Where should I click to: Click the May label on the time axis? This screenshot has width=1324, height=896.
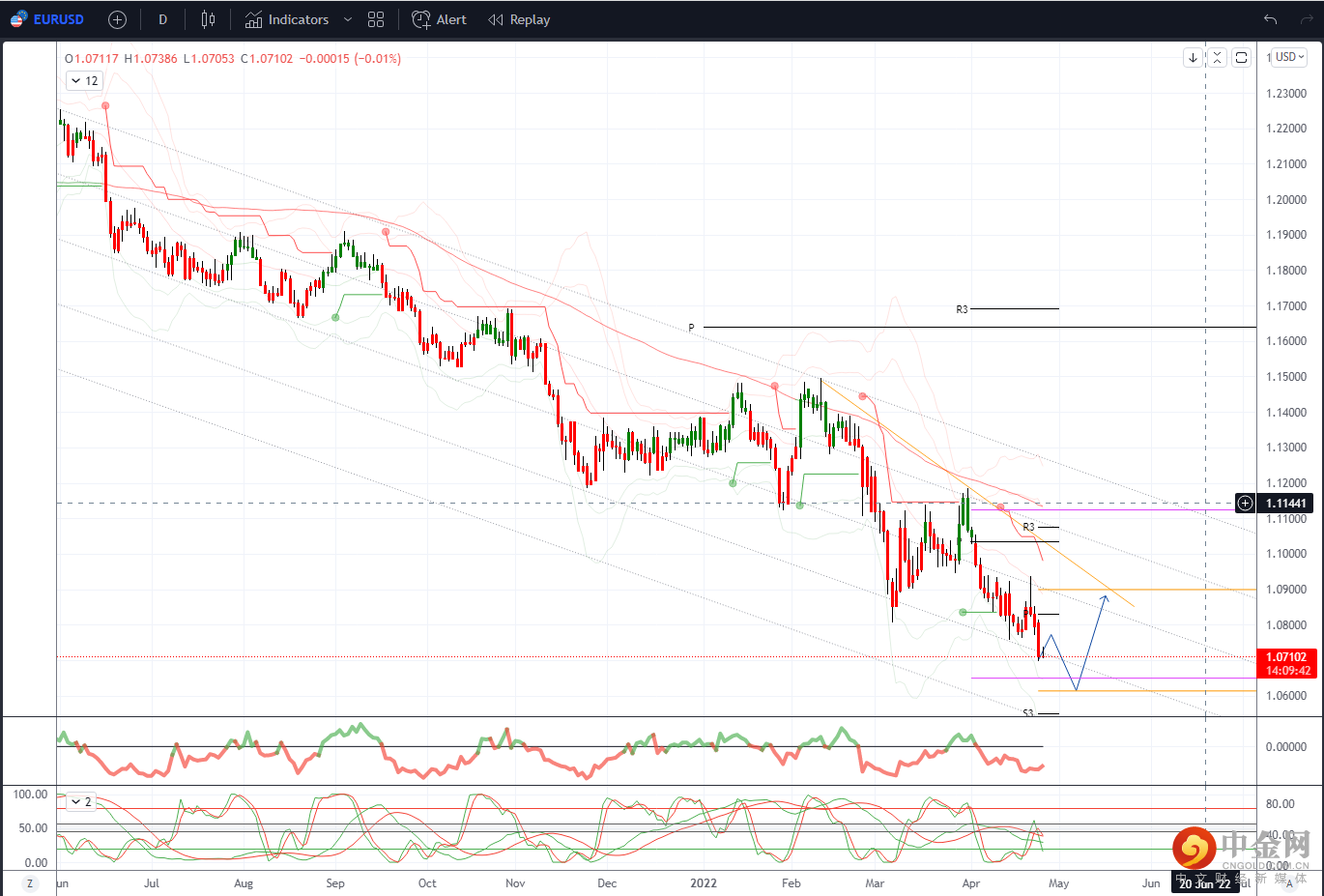pyautogui.click(x=1059, y=883)
